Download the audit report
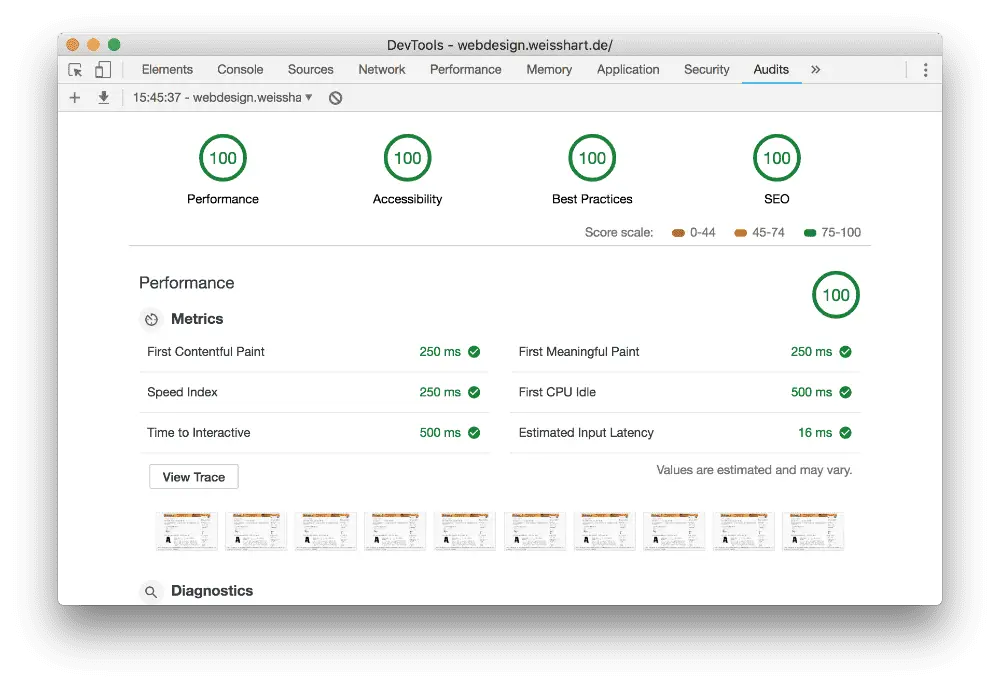The height and width of the screenshot is (688, 1000). click(103, 98)
